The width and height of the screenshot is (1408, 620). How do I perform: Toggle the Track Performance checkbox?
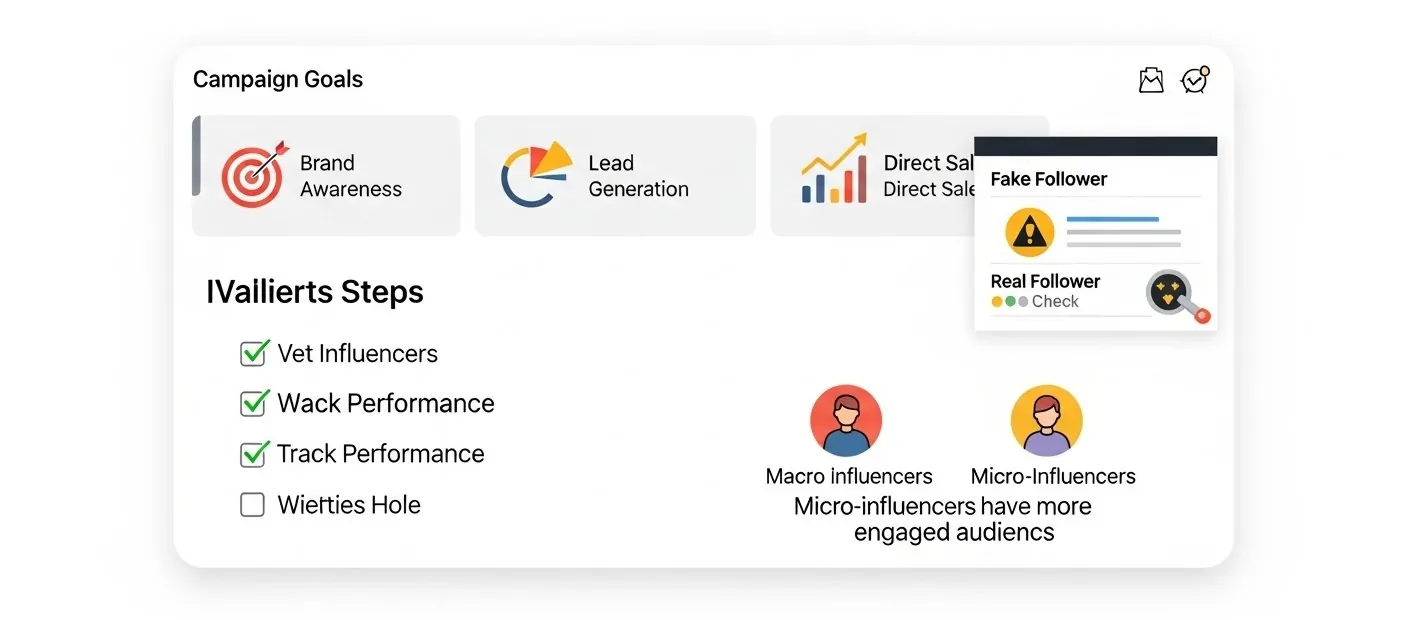point(254,454)
